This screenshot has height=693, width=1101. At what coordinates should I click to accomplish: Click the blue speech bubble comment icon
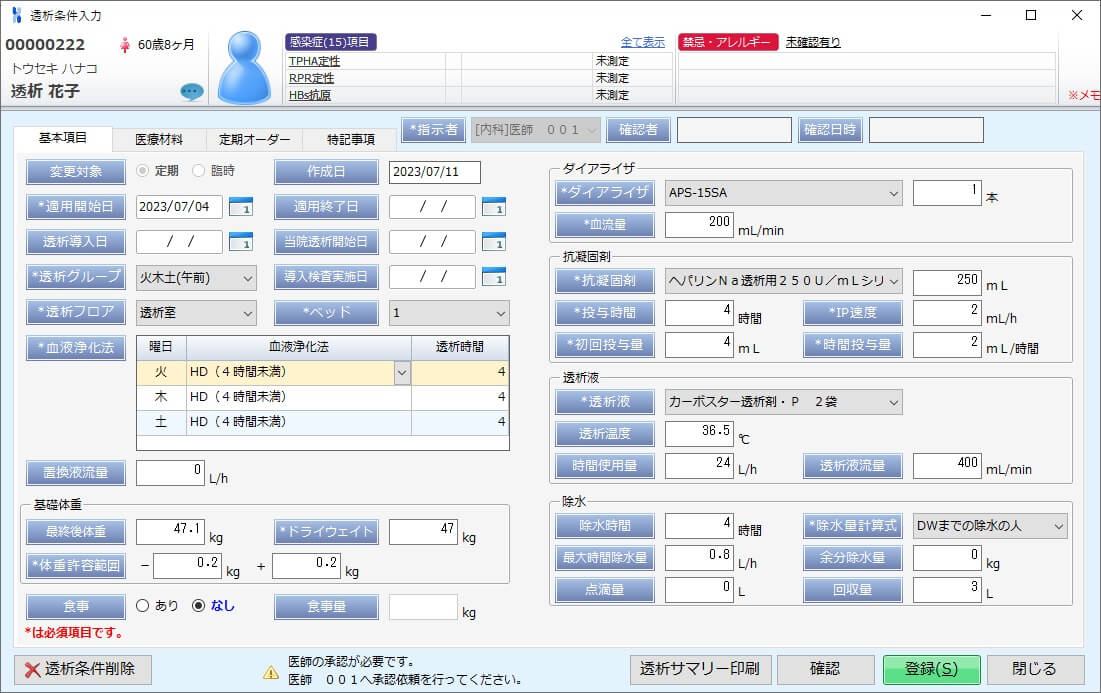pos(190,91)
